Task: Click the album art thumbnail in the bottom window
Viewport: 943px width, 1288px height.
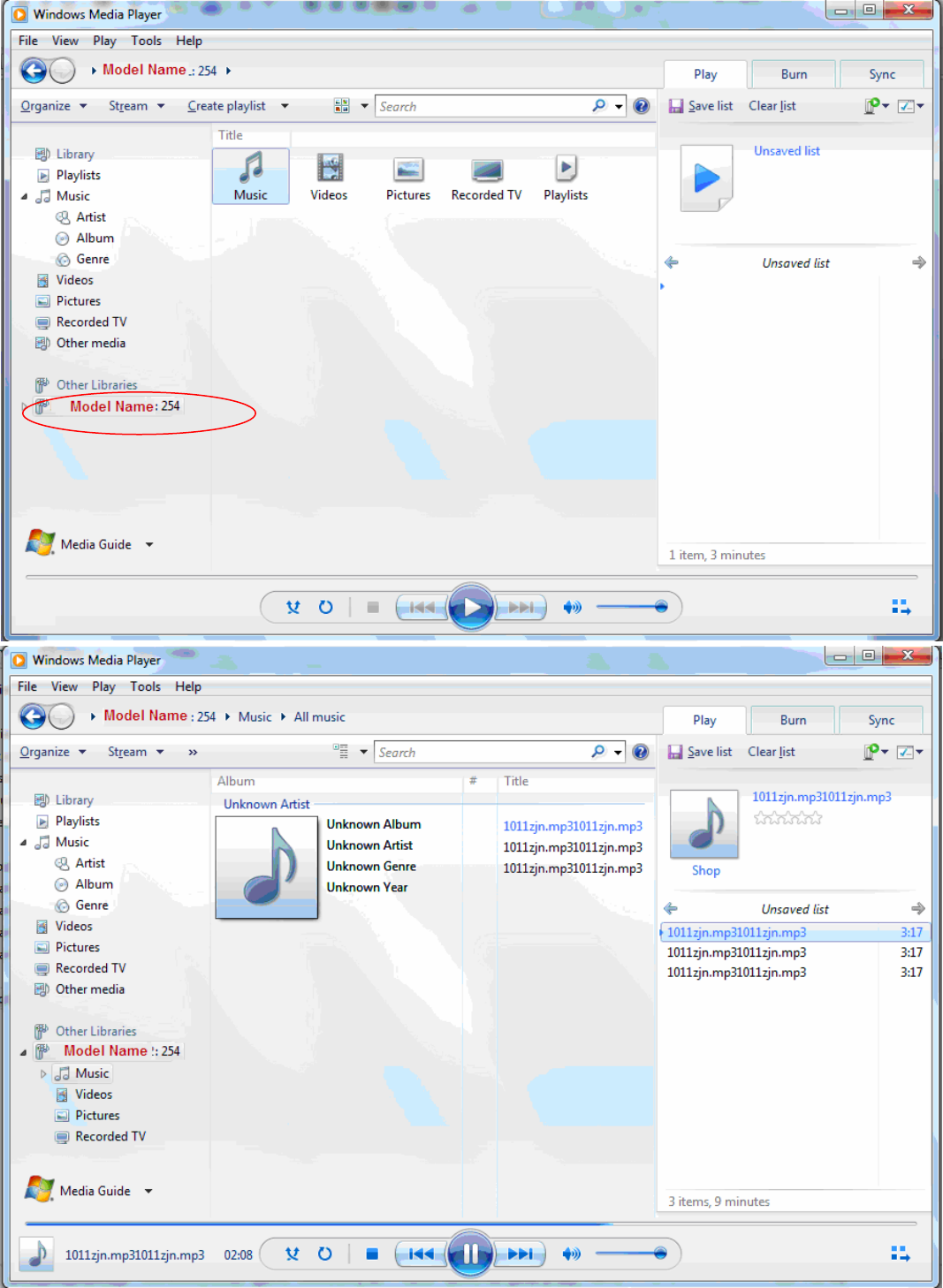Action: [x=267, y=868]
